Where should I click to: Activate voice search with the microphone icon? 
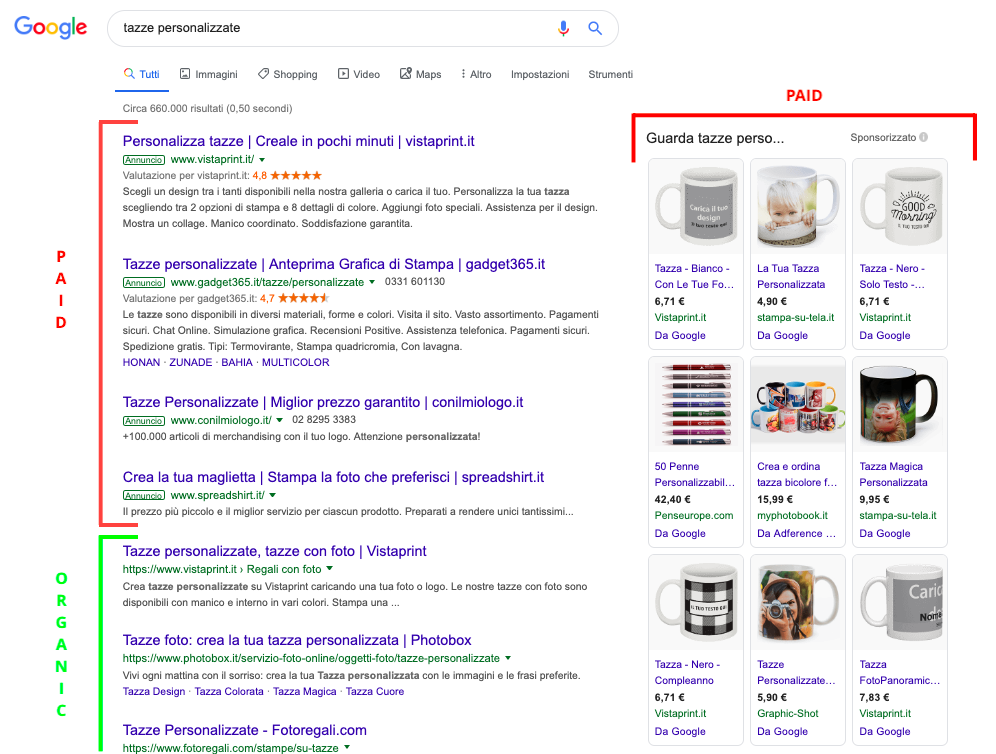tap(563, 29)
